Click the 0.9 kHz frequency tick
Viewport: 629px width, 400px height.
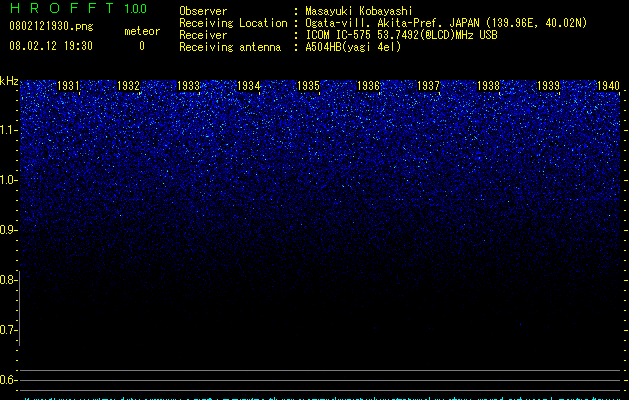click(x=8, y=230)
